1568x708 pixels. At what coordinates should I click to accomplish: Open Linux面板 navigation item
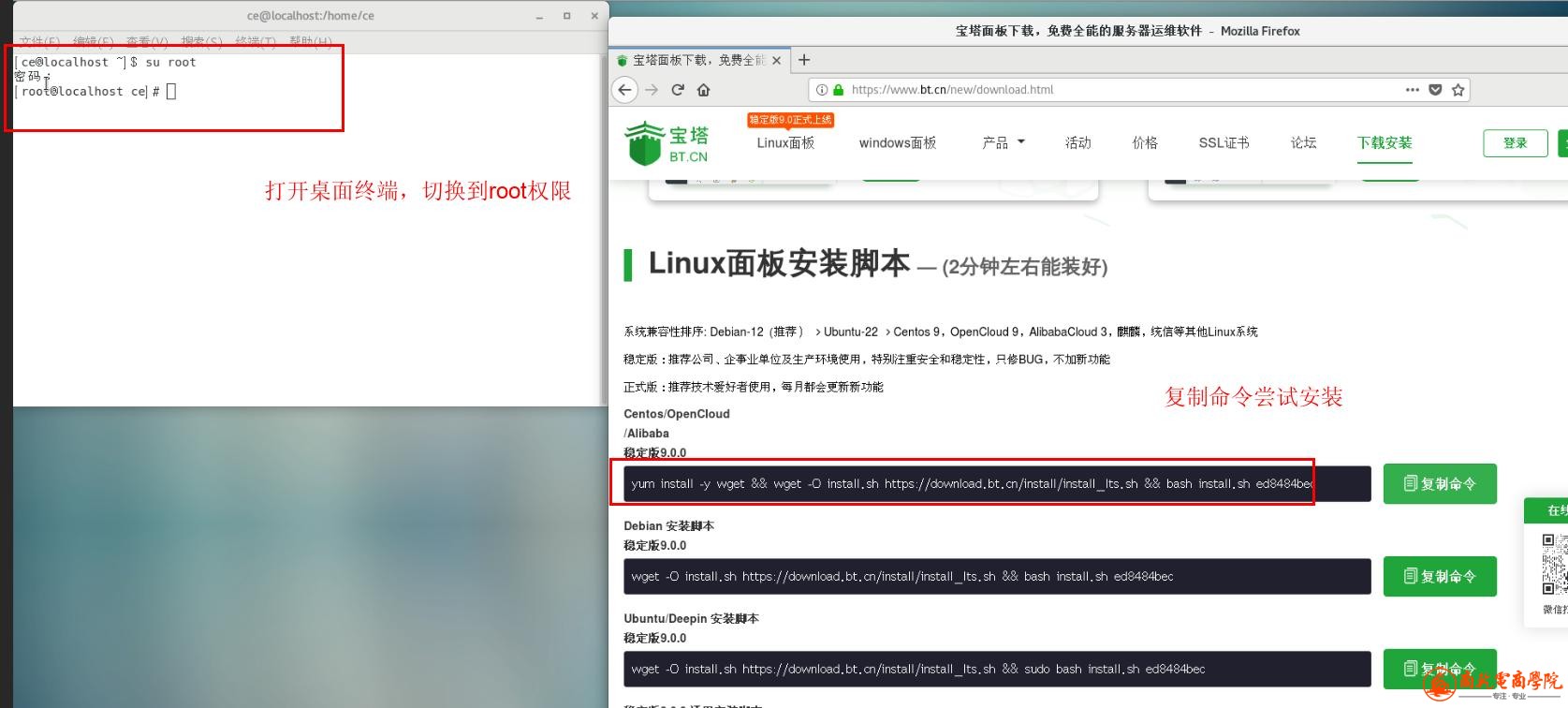click(x=785, y=143)
